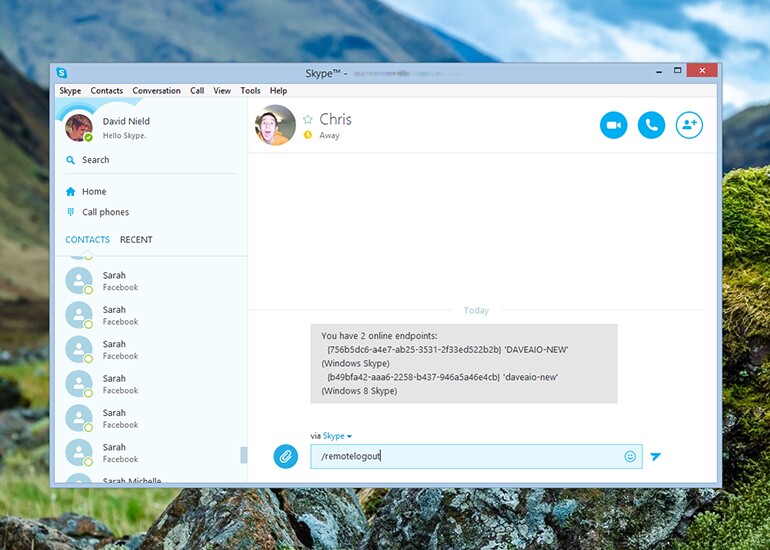Open the Skype menu
Viewport: 770px width, 550px height.
[x=70, y=91]
